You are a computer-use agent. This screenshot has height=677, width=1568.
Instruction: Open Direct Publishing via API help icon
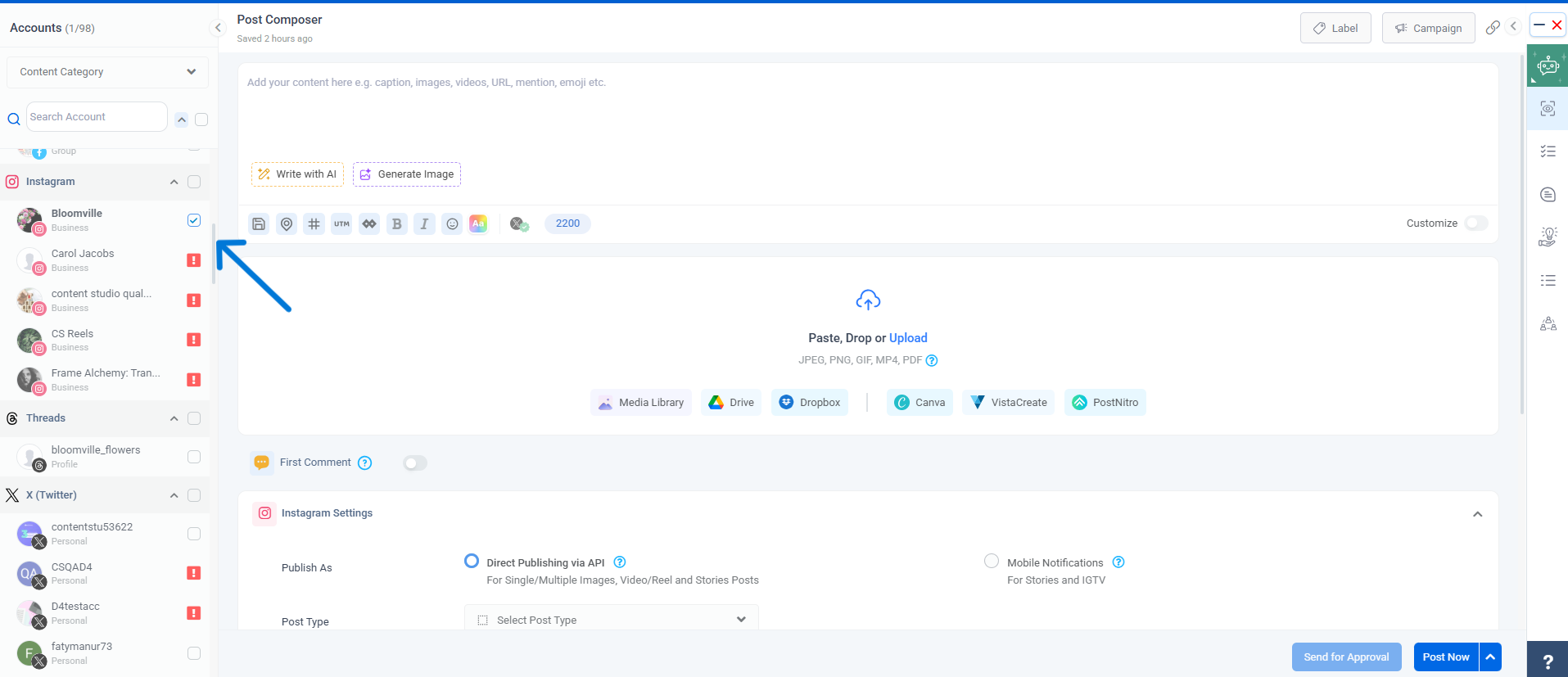click(620, 562)
